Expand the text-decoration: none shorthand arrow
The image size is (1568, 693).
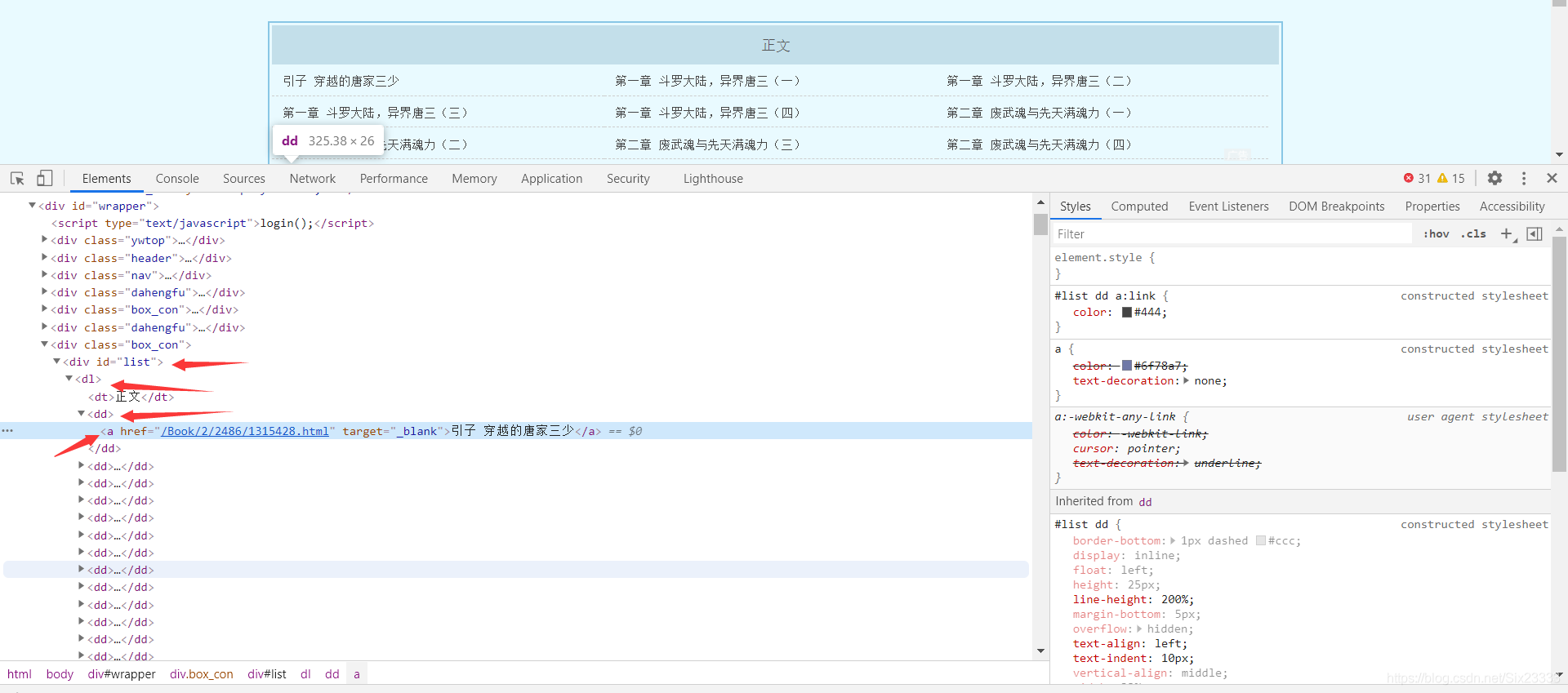[x=1187, y=380]
